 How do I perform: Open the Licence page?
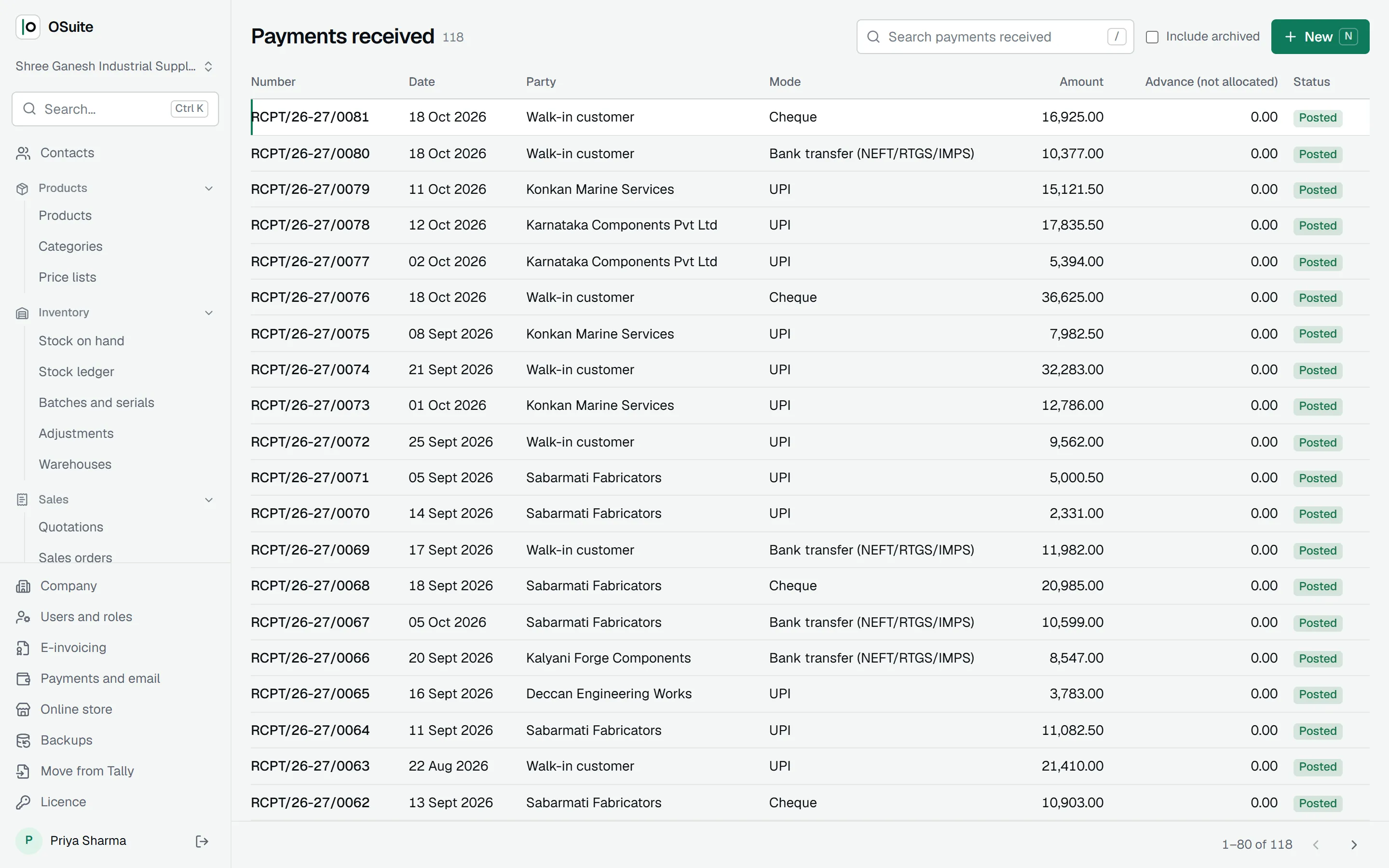click(63, 802)
